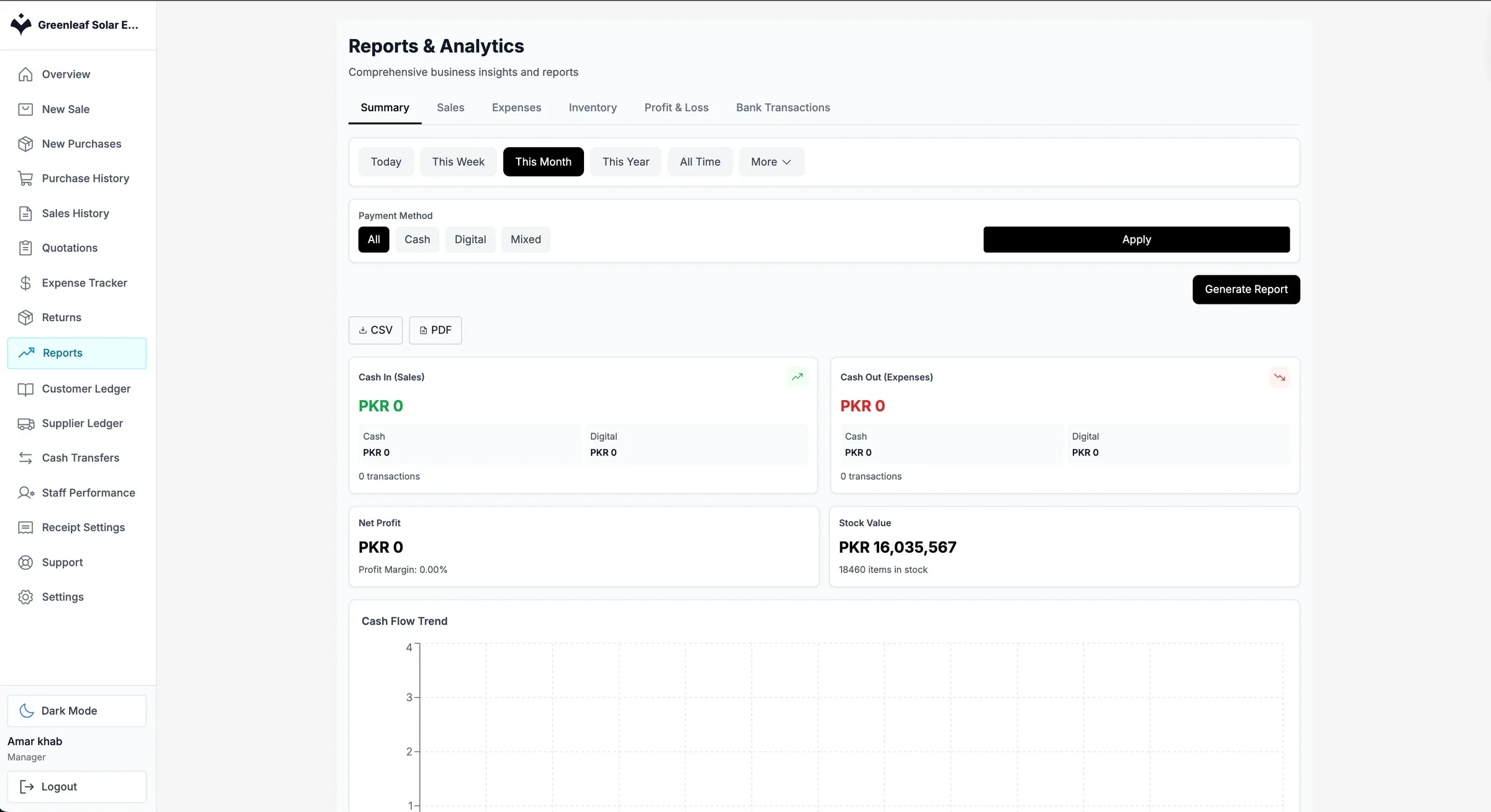Click the Cash Transfers arrows icon
Screen dimensions: 1491x812
click(25, 458)
